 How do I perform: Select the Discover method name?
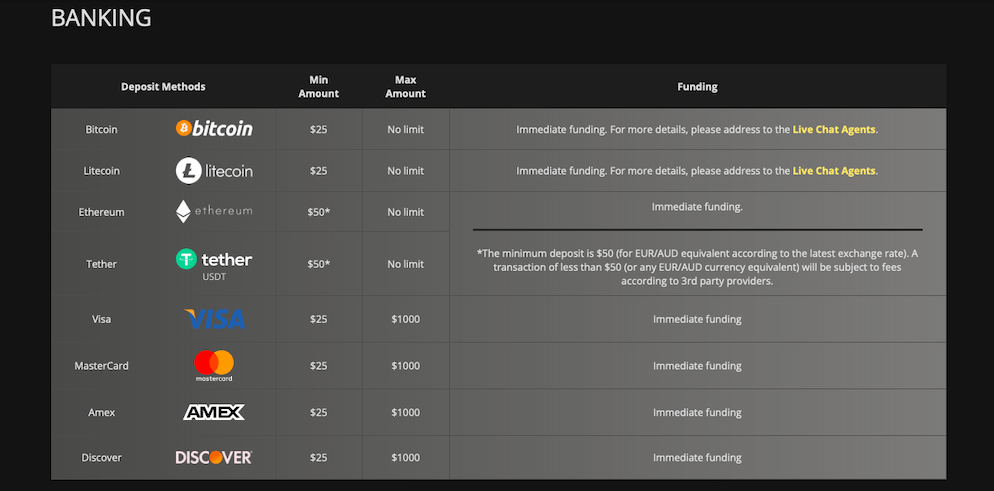(101, 457)
